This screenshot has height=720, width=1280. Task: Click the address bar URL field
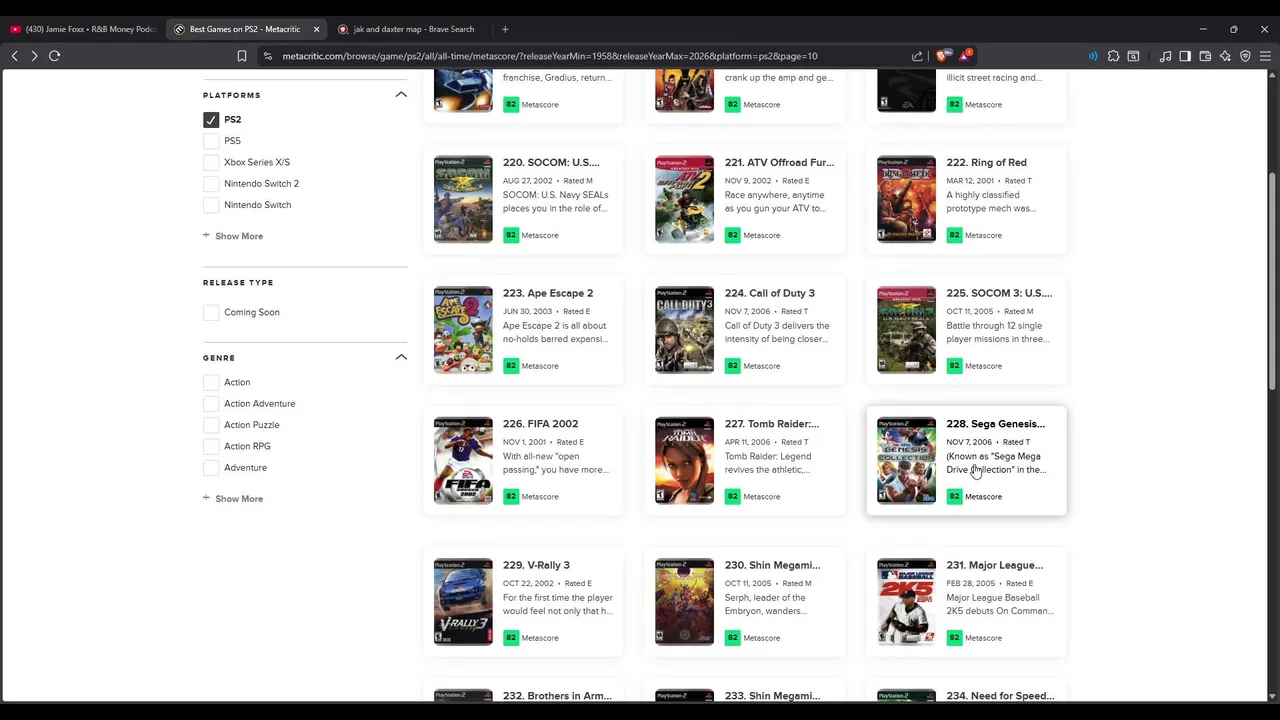(x=549, y=56)
